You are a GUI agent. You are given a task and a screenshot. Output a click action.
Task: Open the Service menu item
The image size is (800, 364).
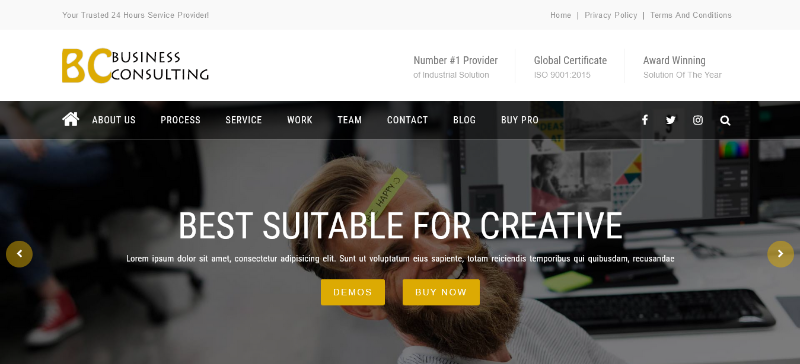click(243, 120)
